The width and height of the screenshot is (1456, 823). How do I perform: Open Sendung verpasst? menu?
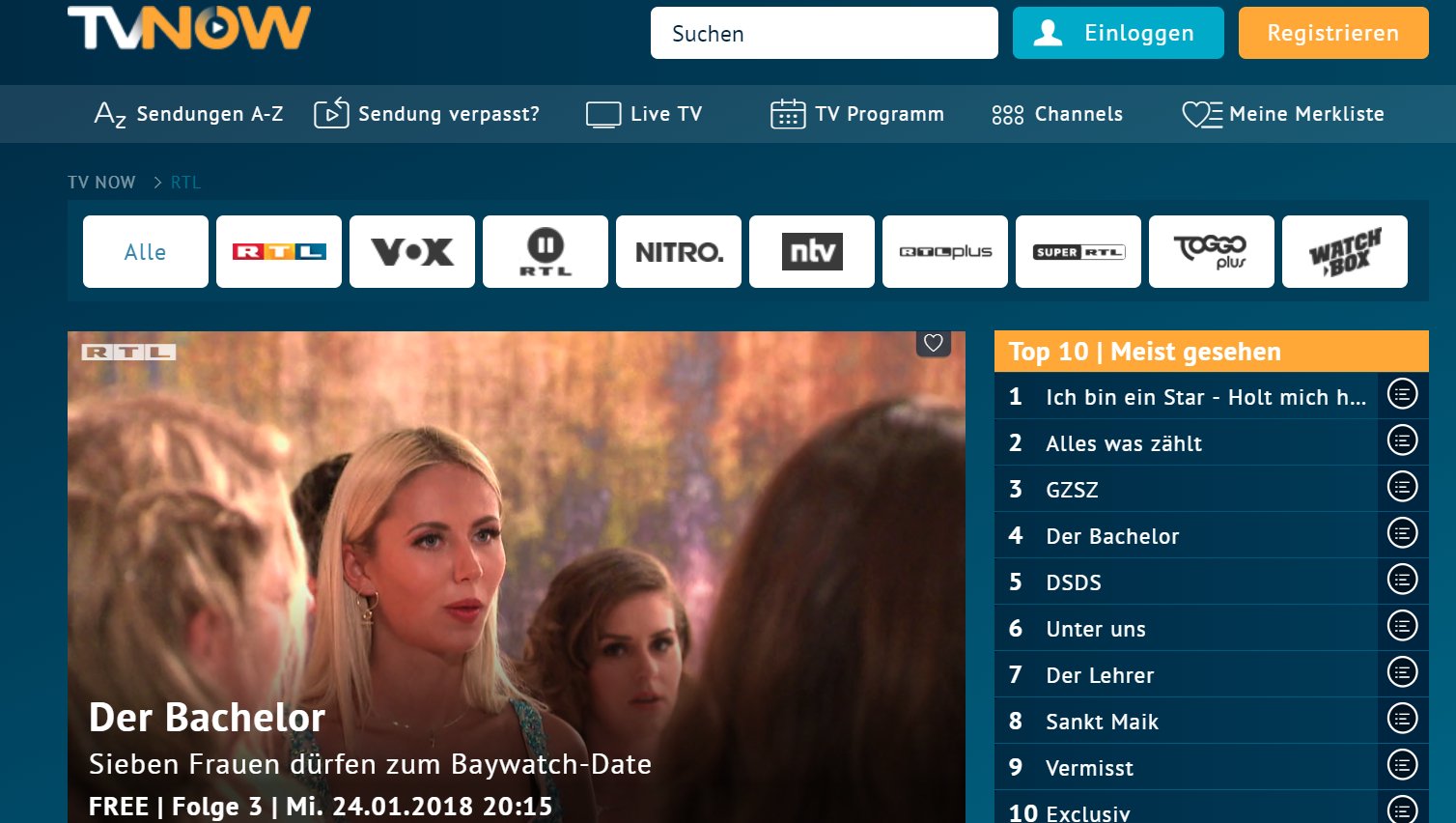point(427,114)
